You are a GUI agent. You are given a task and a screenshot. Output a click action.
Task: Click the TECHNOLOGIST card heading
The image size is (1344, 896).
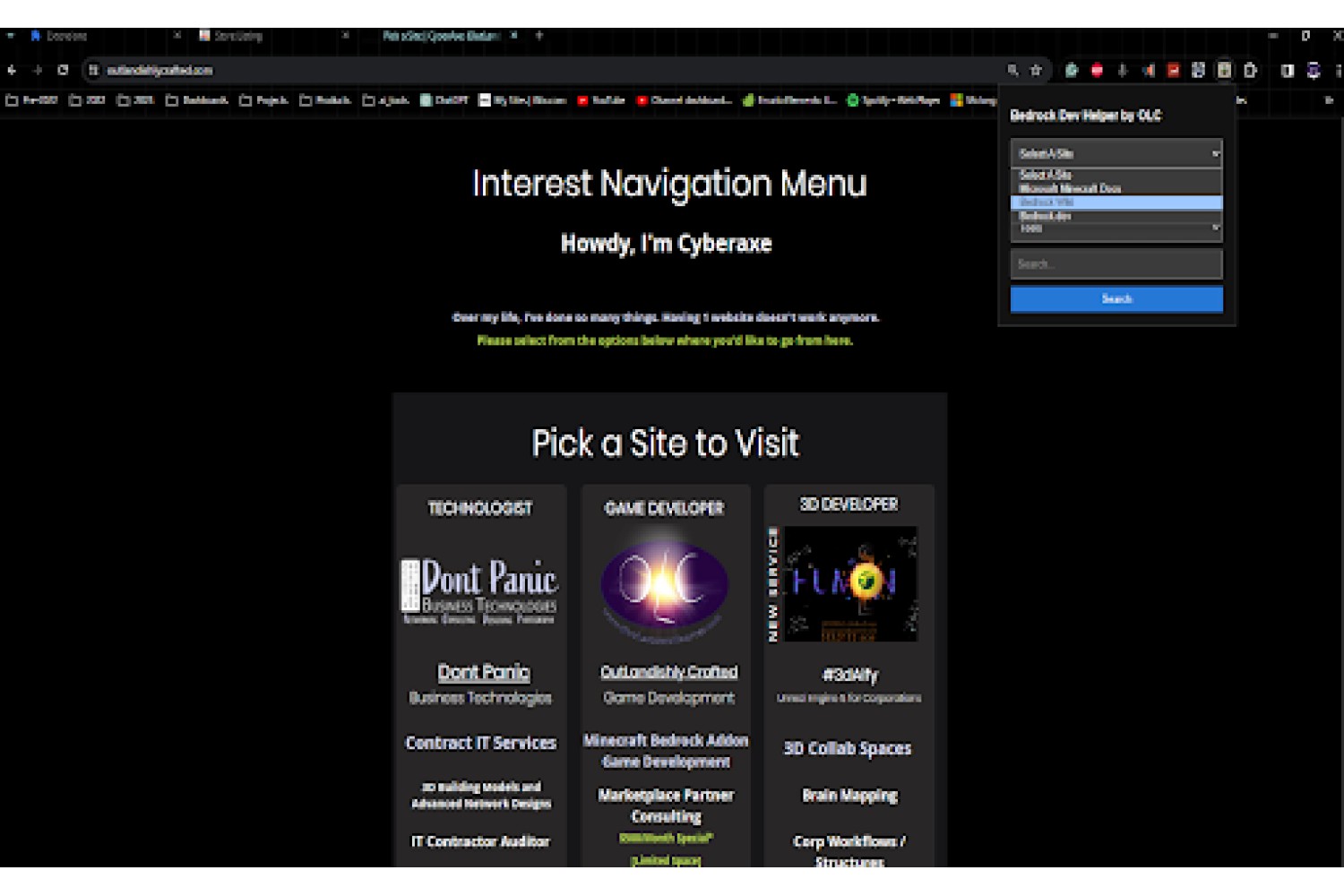point(480,508)
